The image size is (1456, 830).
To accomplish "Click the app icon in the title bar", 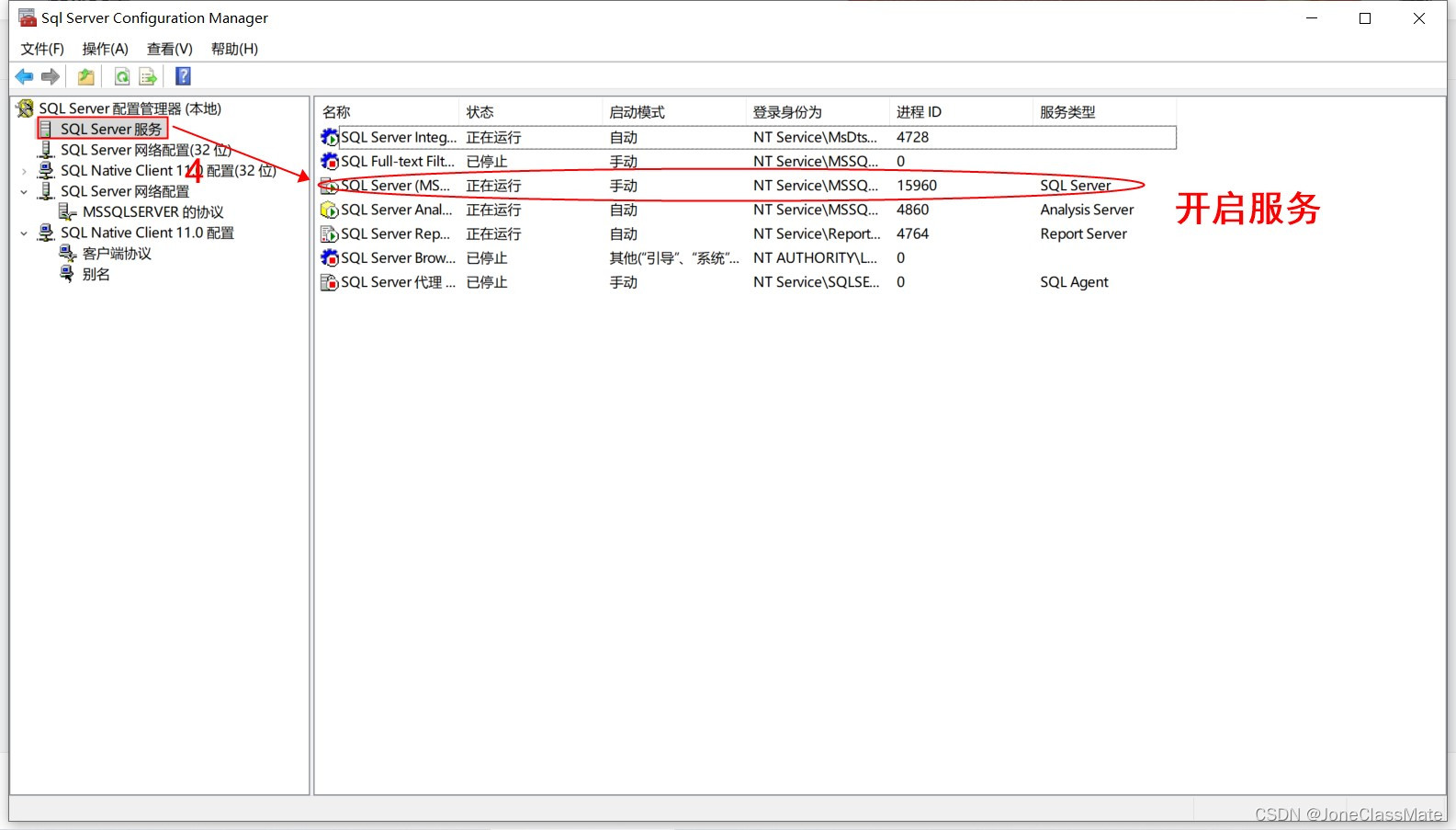I will (x=28, y=17).
